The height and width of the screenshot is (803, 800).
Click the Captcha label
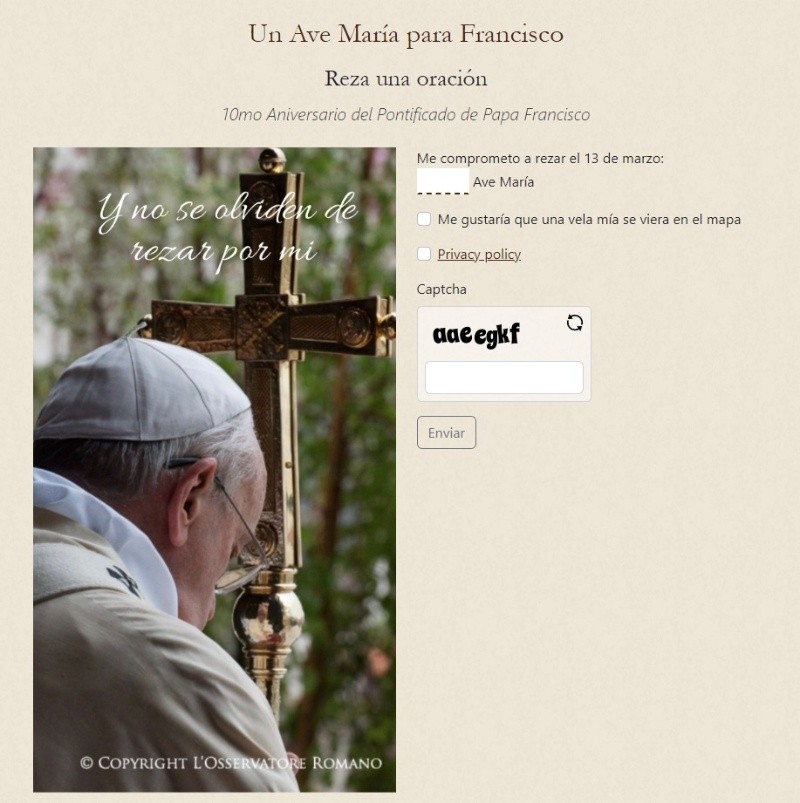(441, 289)
